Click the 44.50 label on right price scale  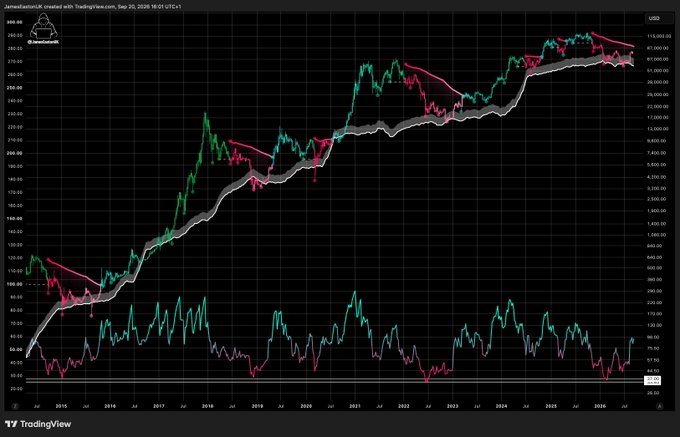coord(653,371)
